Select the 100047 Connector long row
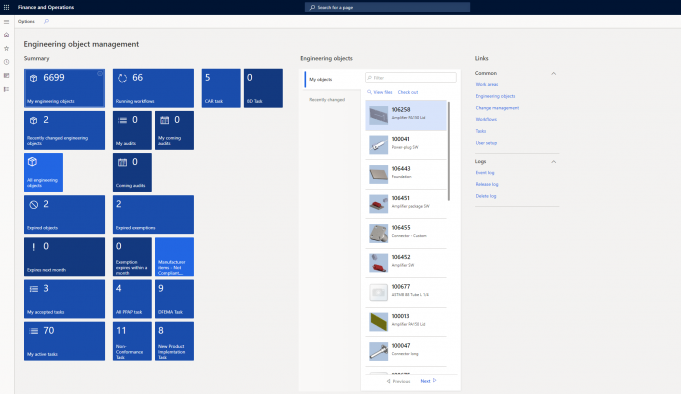This screenshot has width=681, height=394. click(406, 351)
